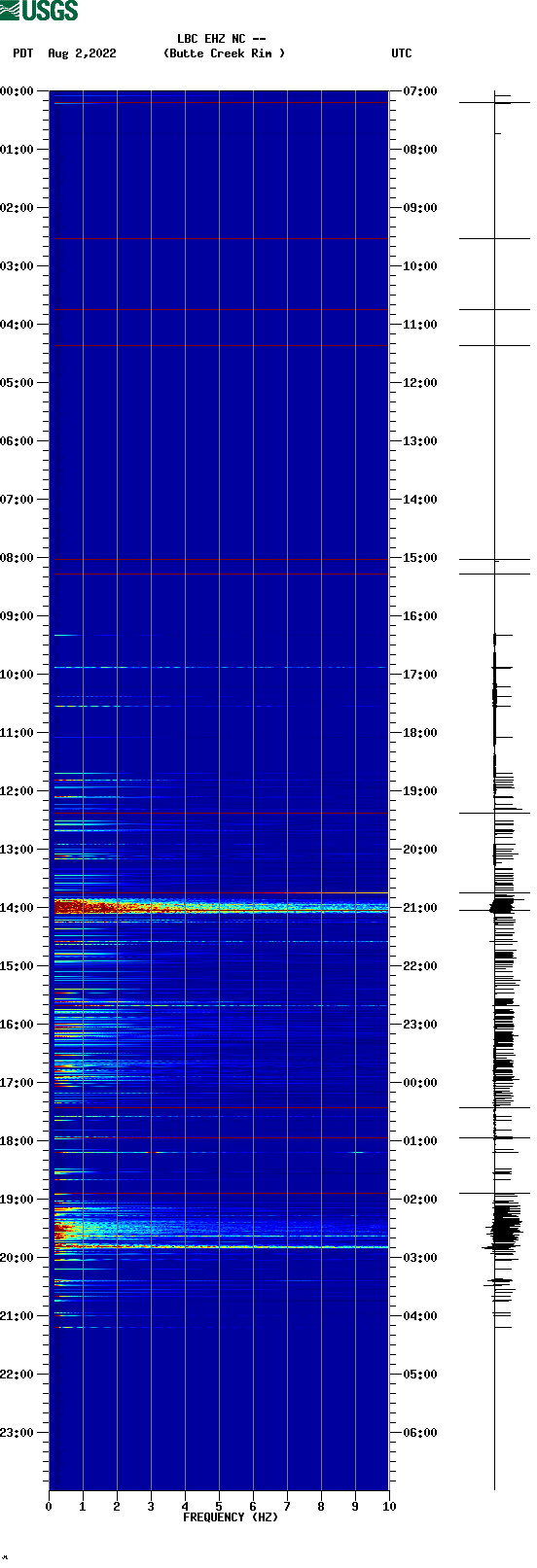Click the 08:00 PDT time label
This screenshot has width=537, height=1568.
17,558
